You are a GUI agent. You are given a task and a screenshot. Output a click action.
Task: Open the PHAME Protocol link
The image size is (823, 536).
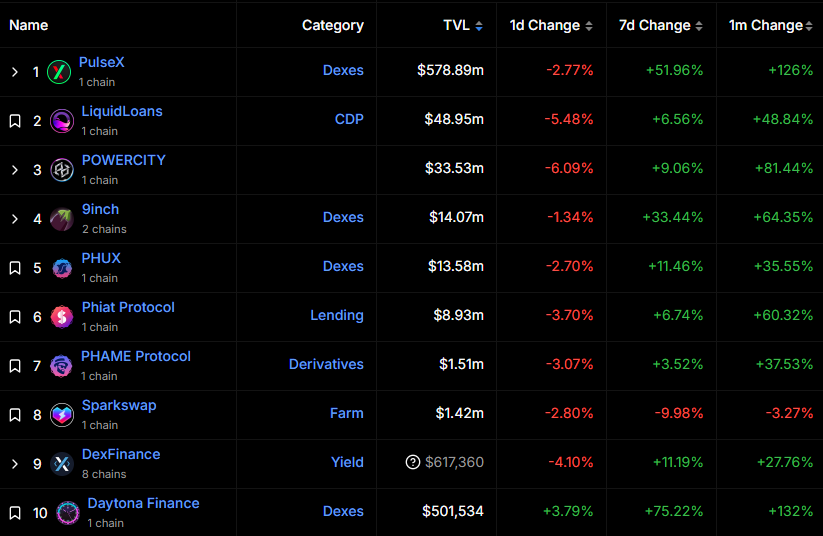click(x=136, y=356)
